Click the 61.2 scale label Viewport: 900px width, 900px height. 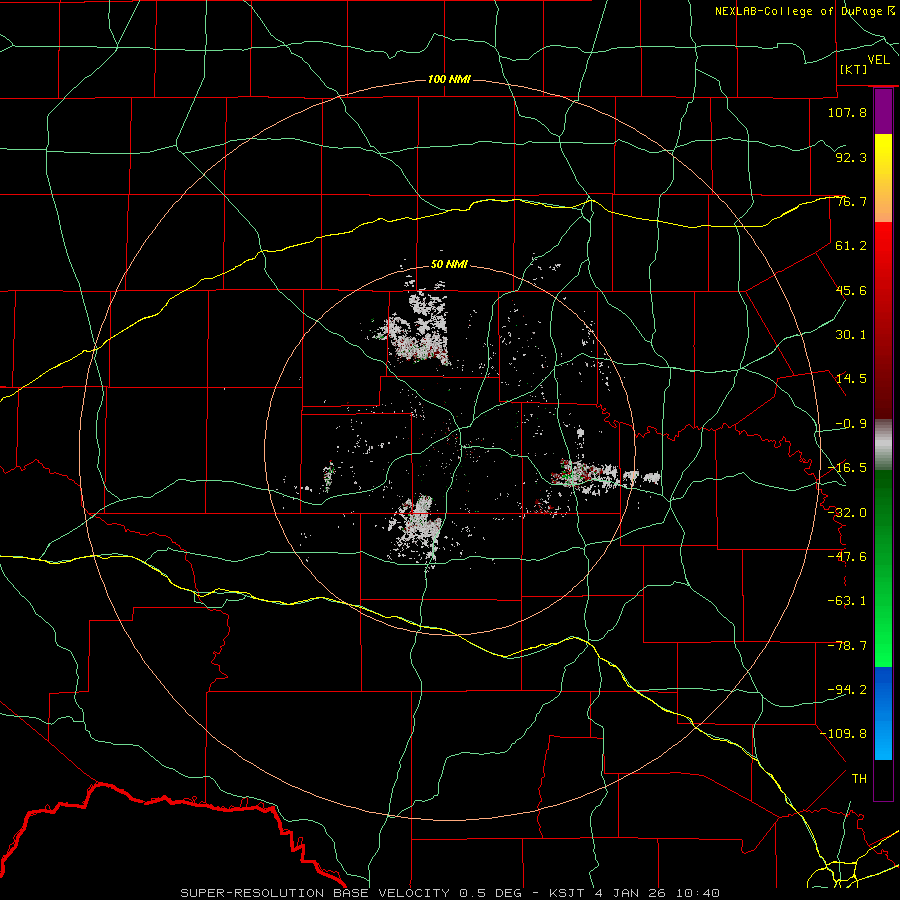pyautogui.click(x=851, y=246)
